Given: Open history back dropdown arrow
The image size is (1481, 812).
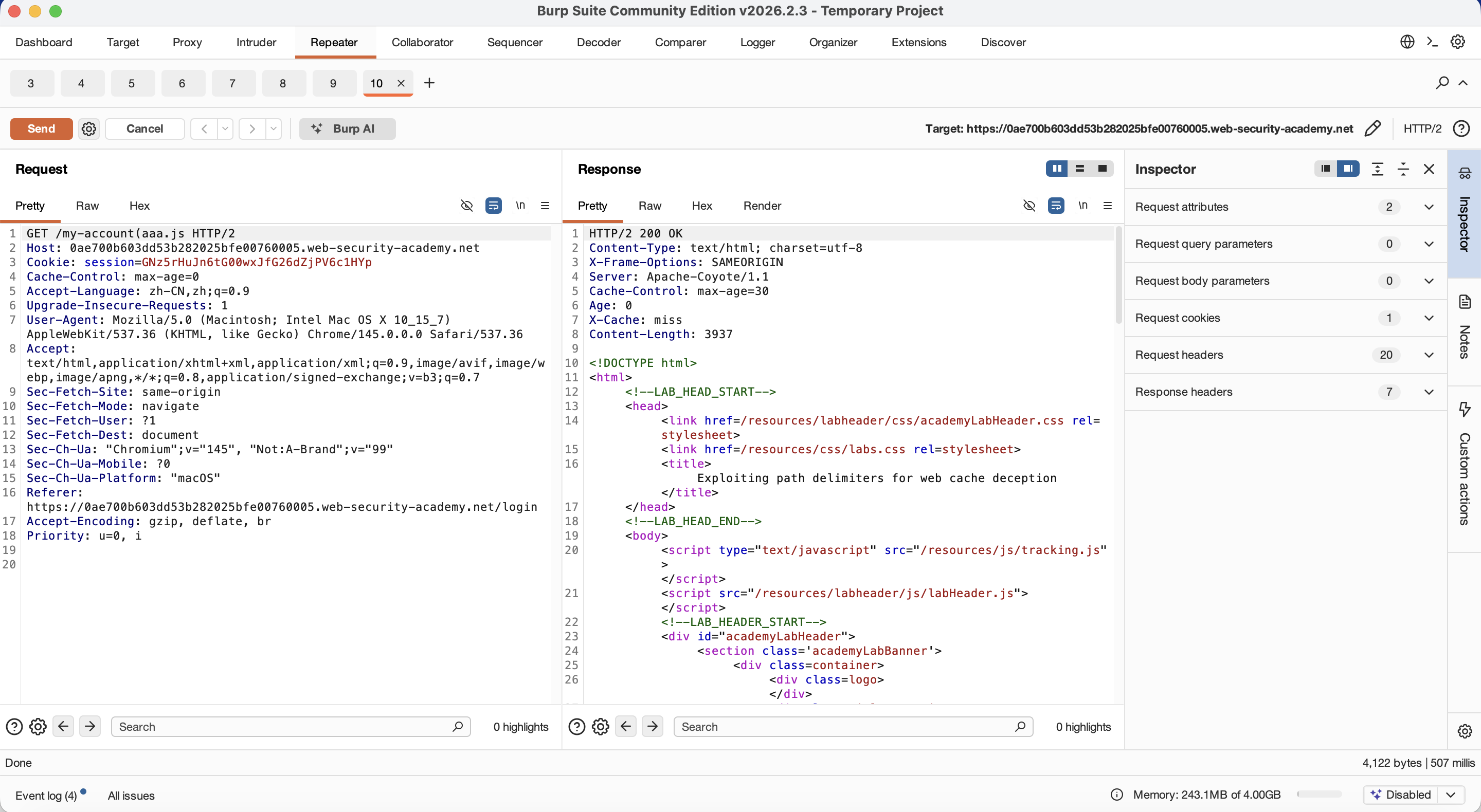Looking at the screenshot, I should 225,128.
